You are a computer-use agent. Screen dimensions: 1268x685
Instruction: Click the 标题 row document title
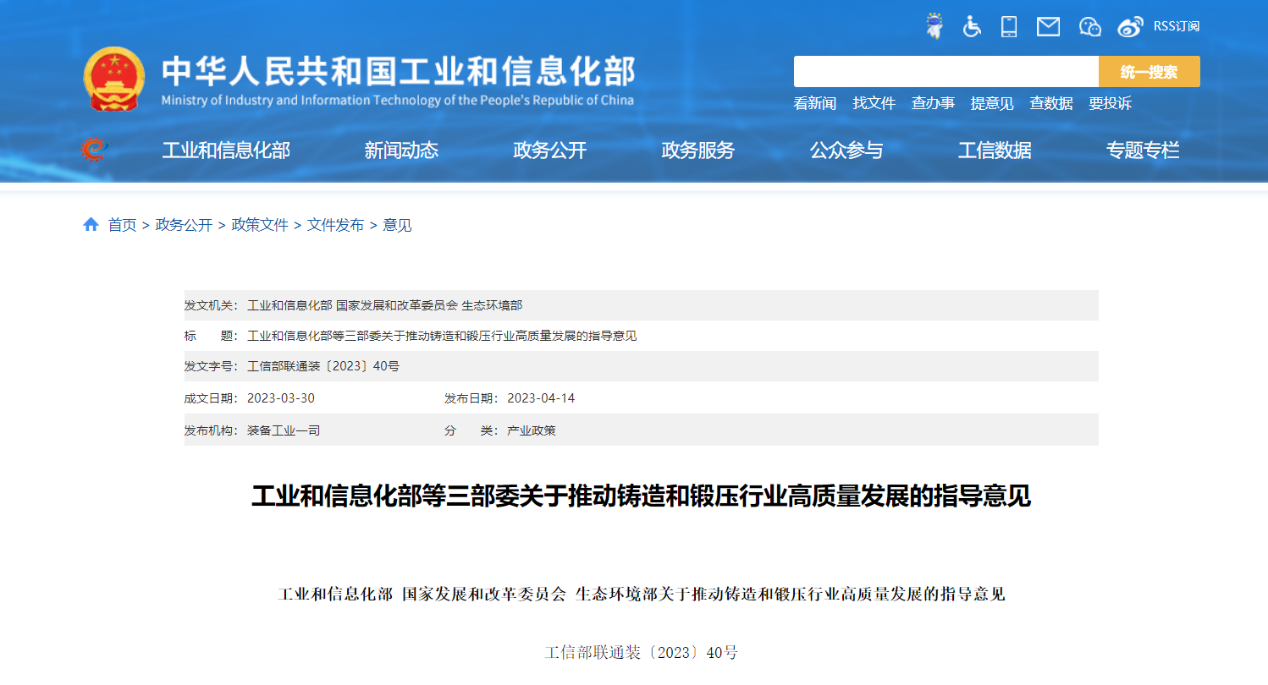coord(442,336)
